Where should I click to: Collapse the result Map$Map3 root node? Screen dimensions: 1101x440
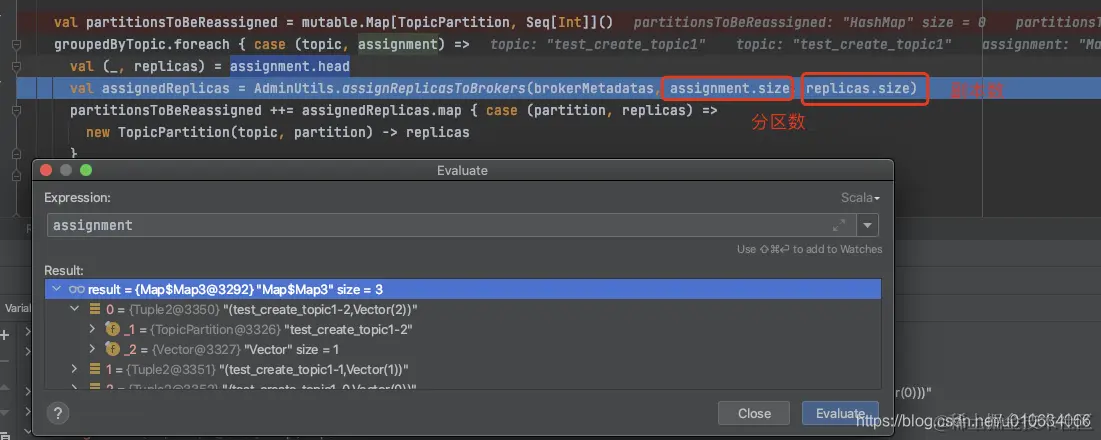coord(57,289)
